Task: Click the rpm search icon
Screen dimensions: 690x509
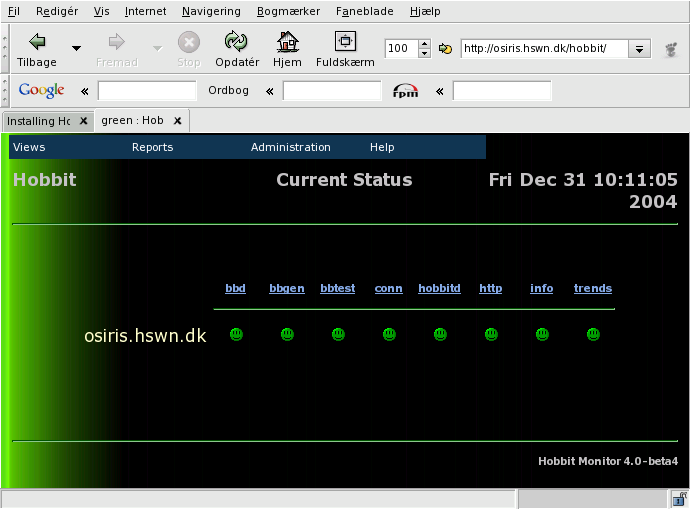Action: click(x=405, y=91)
